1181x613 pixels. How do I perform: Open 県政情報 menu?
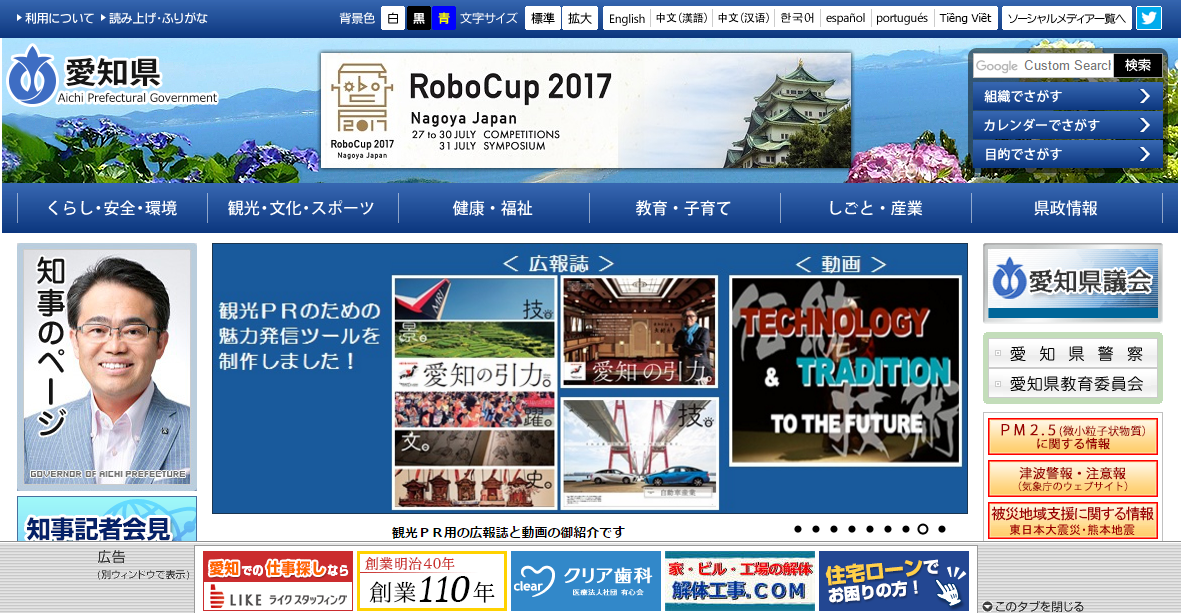coord(1066,208)
